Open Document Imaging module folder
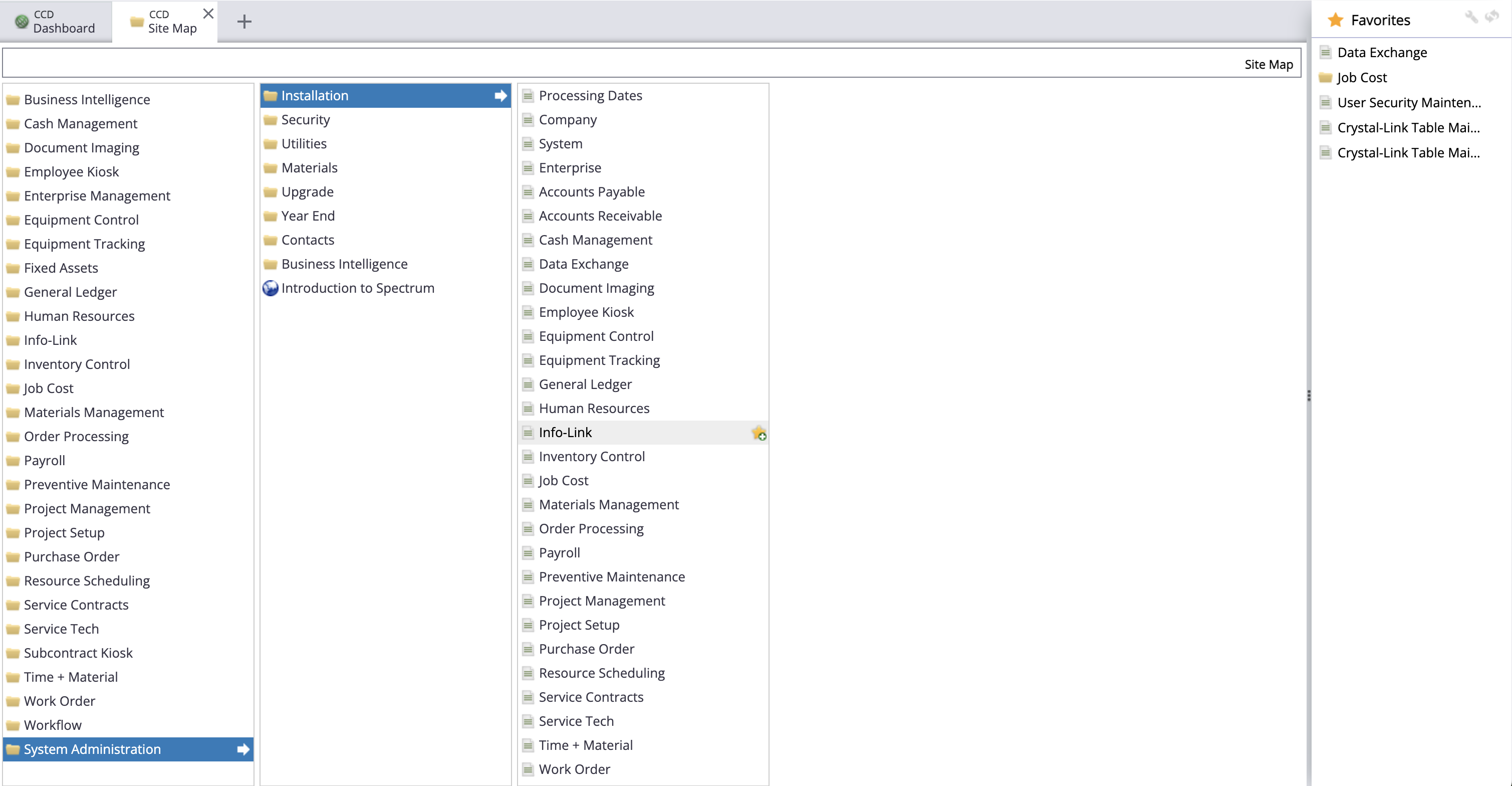1512x786 pixels. pyautogui.click(x=82, y=148)
